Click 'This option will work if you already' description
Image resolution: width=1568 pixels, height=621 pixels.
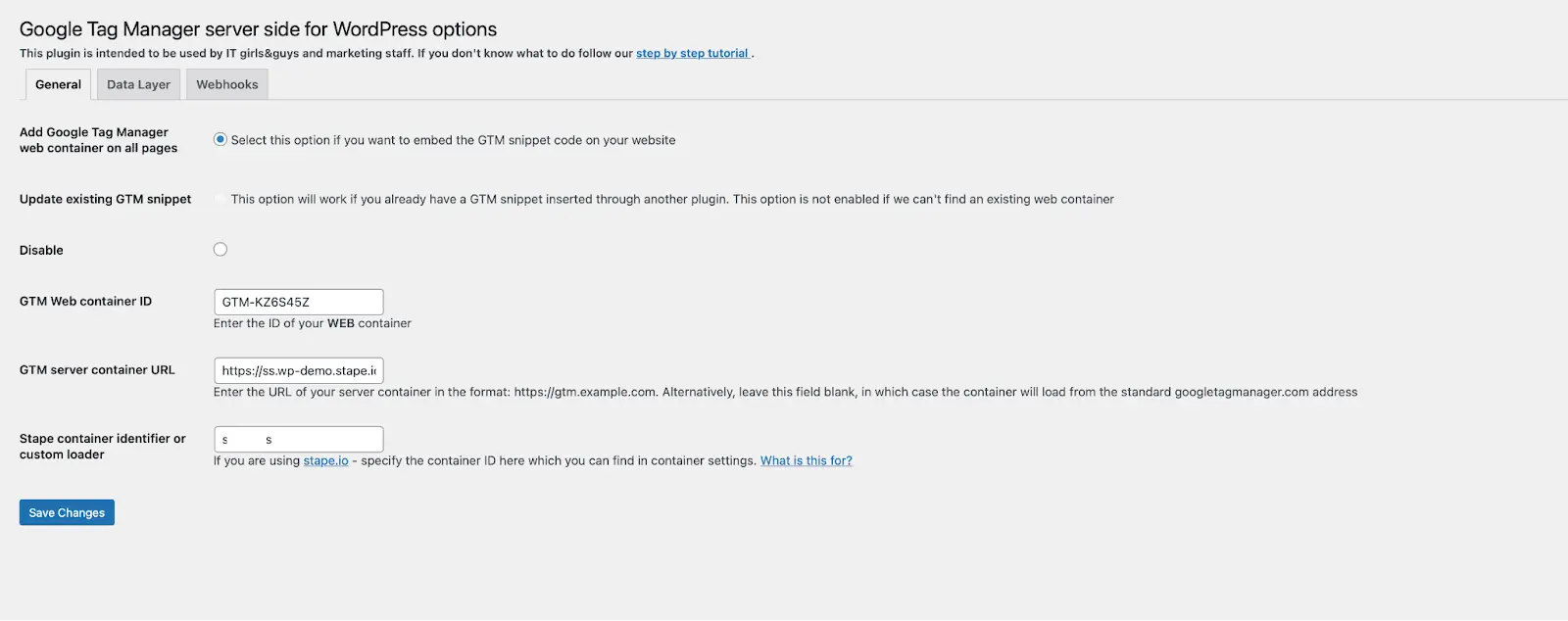(x=672, y=199)
